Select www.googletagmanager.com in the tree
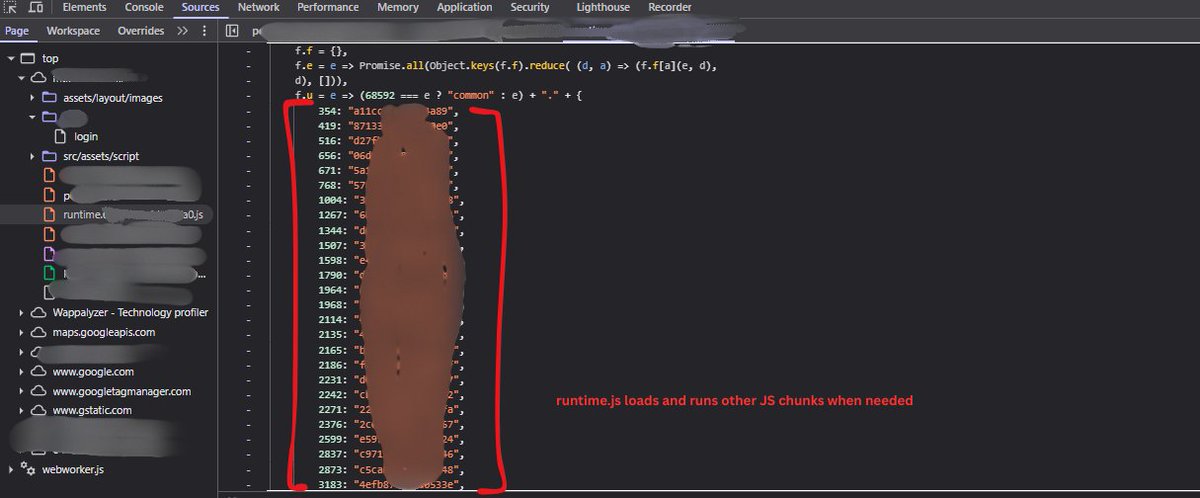1200x498 pixels. pyautogui.click(x=121, y=391)
